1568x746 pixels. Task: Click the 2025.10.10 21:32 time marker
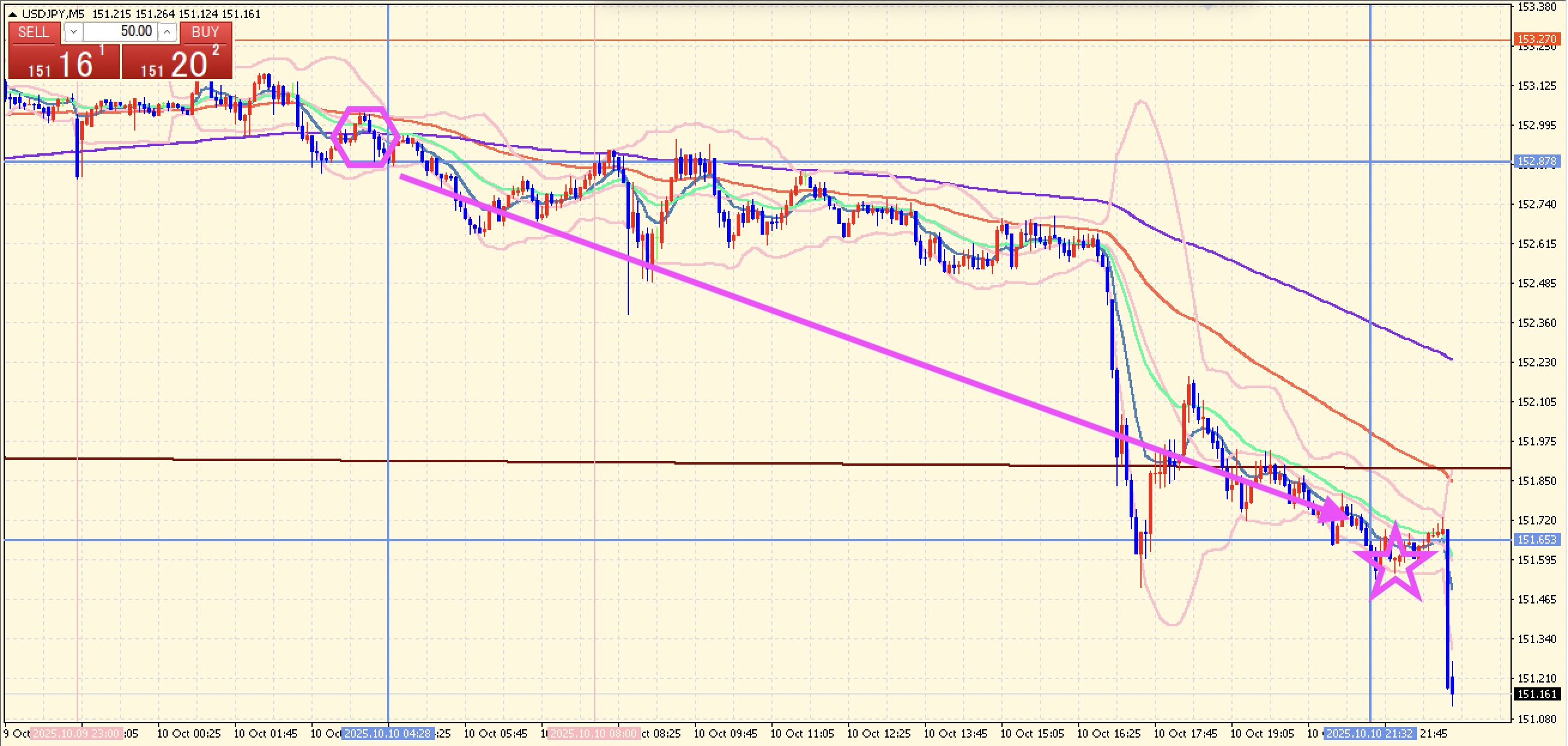[x=1370, y=734]
